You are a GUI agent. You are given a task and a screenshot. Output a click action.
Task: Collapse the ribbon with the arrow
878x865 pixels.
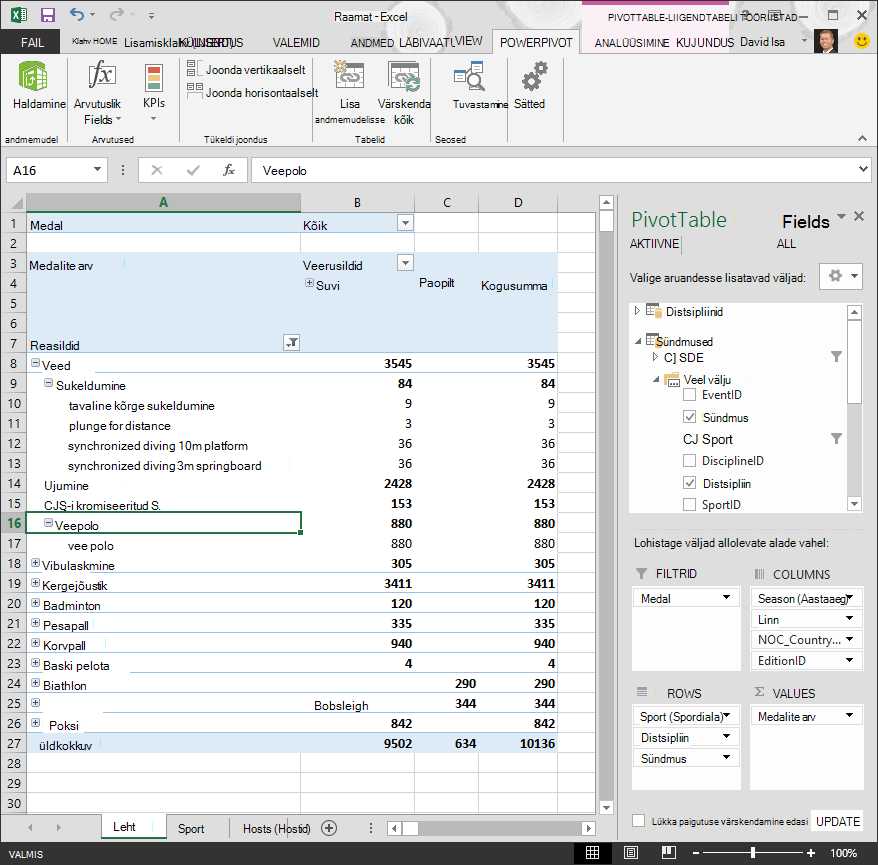coord(862,138)
